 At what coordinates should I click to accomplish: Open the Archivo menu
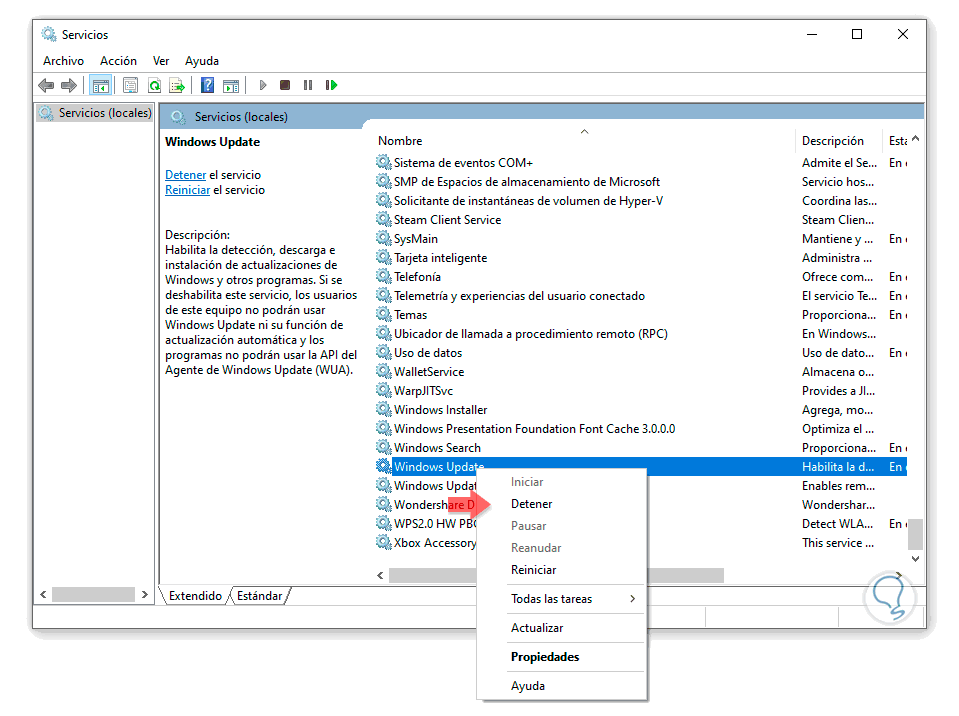[x=64, y=61]
